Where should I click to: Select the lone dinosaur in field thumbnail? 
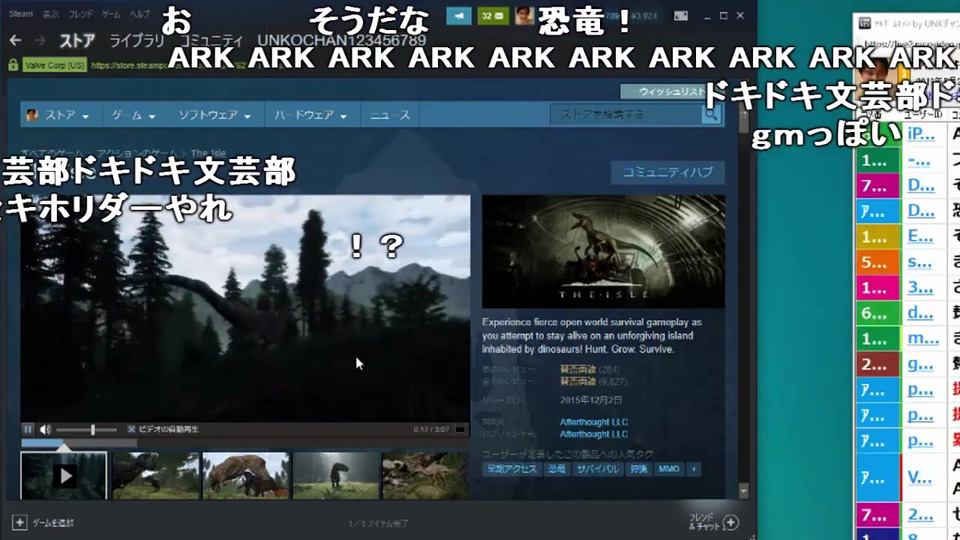336,476
